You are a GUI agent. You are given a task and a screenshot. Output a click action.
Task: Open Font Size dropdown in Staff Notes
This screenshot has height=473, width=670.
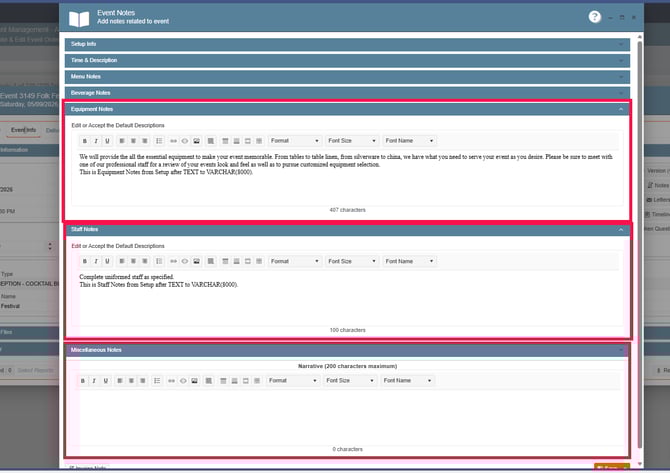tap(351, 261)
